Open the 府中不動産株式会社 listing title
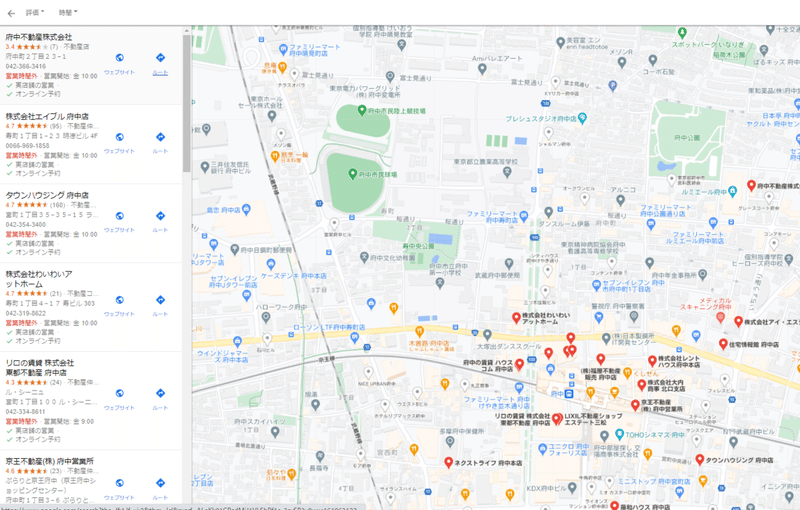This screenshot has width=800, height=510. point(39,37)
